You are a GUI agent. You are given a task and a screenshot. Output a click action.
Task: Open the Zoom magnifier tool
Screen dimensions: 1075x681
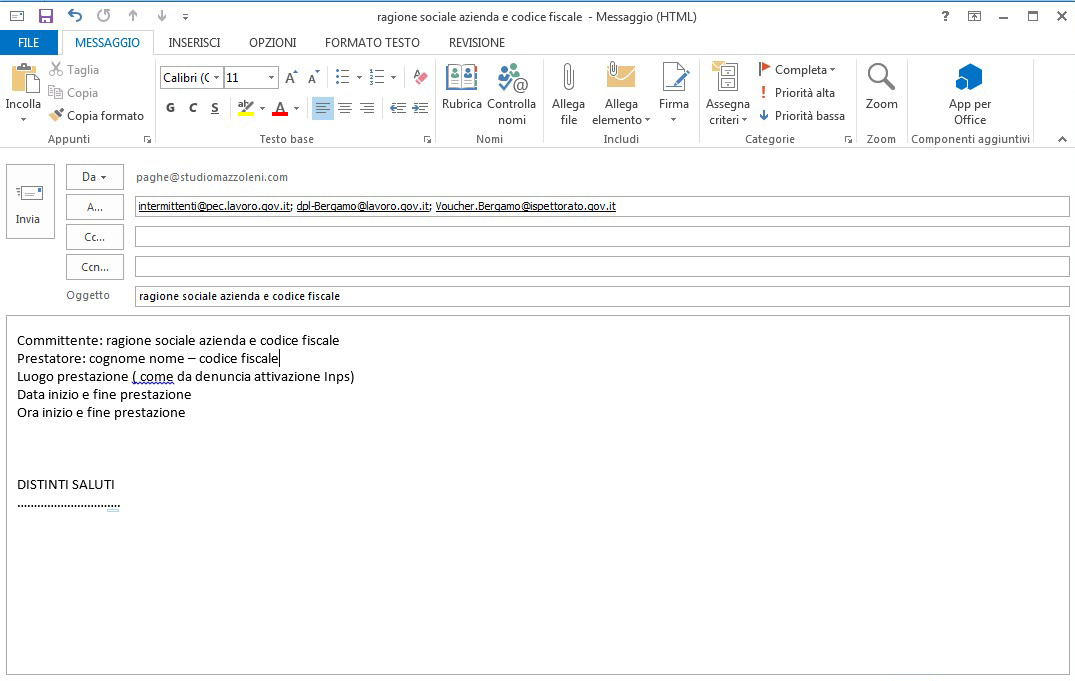(881, 87)
